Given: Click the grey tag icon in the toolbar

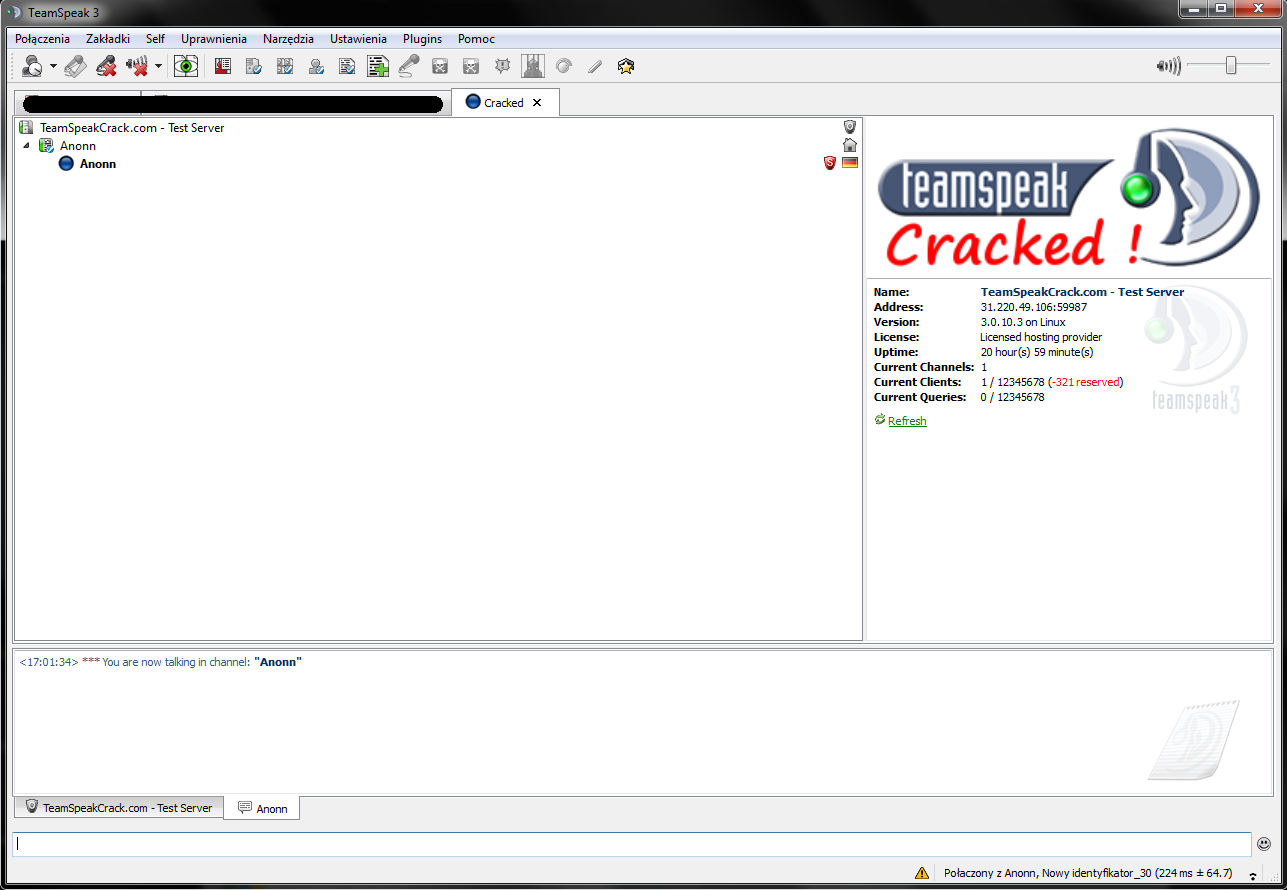Looking at the screenshot, I should click(x=75, y=66).
